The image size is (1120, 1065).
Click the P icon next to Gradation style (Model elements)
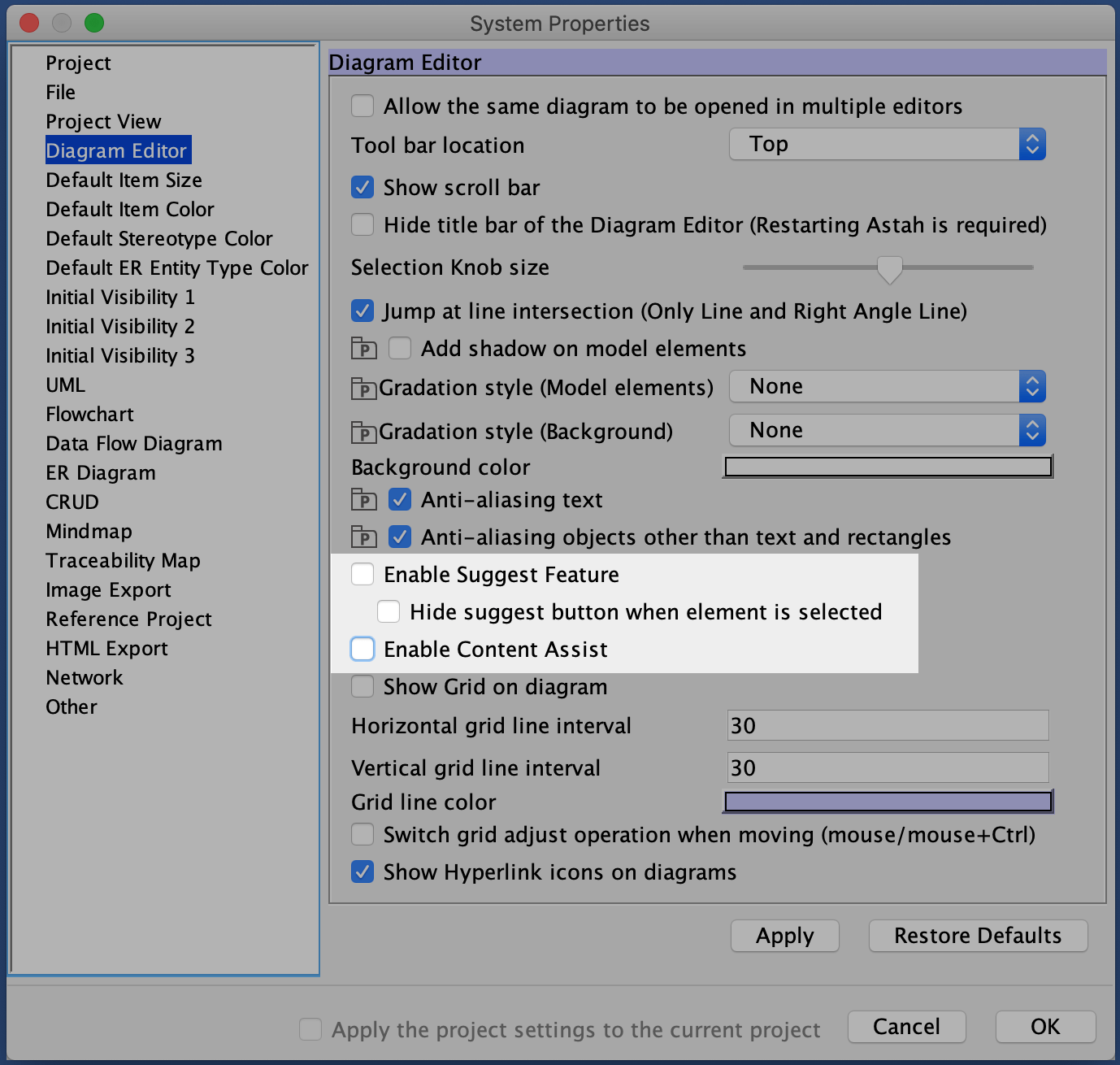point(363,388)
